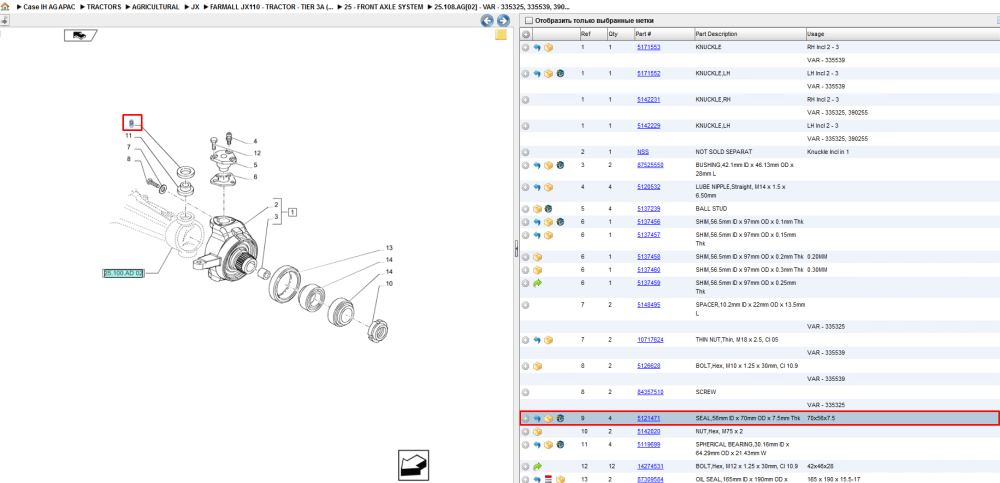The width and height of the screenshot is (1000, 483).
Task: Click globe icon for spherical bearing 5119699
Action: click(559, 445)
